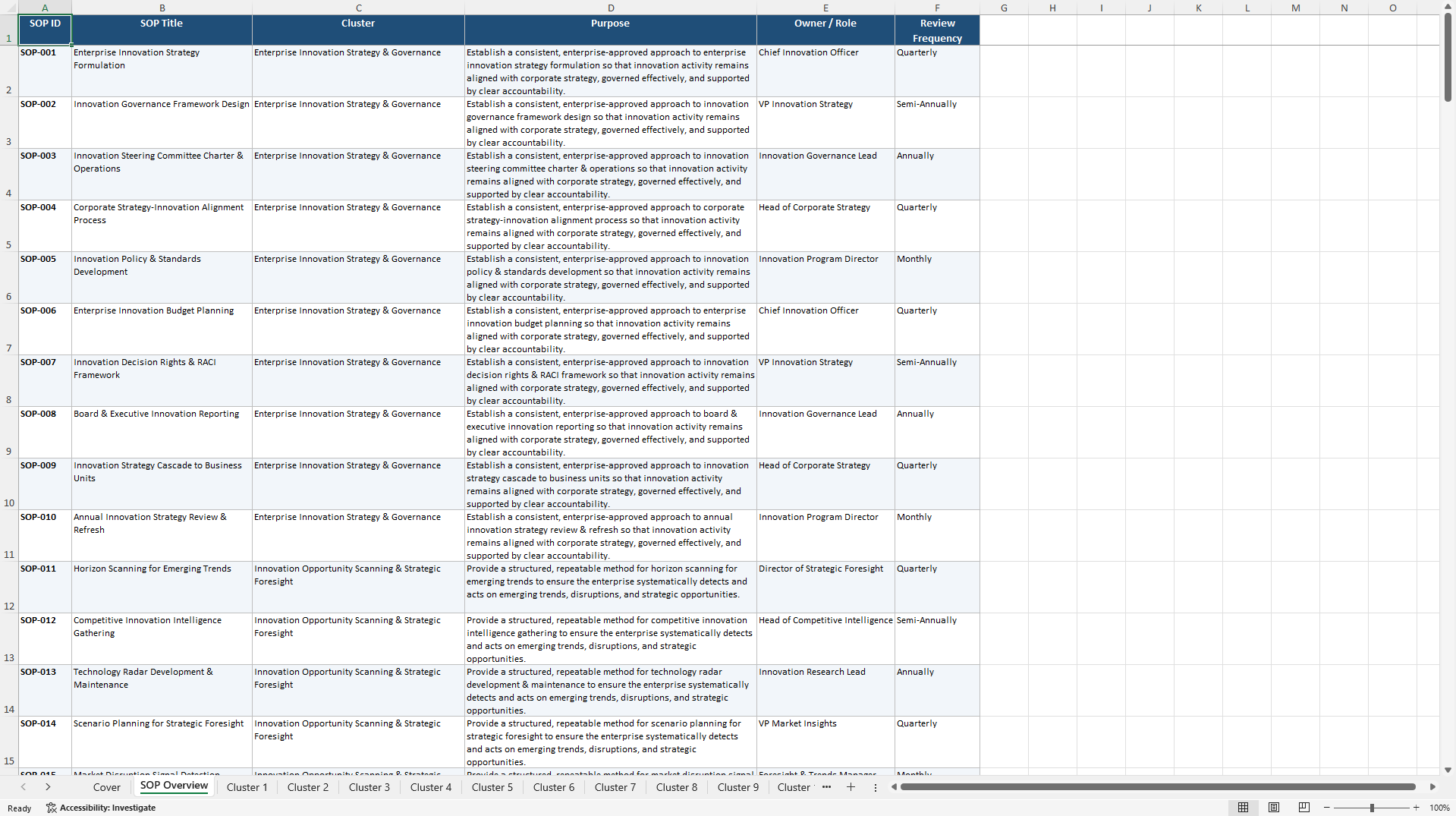Viewport: 1456px width, 816px height.
Task: Click the Owner / Role header cell
Action: coord(825,30)
